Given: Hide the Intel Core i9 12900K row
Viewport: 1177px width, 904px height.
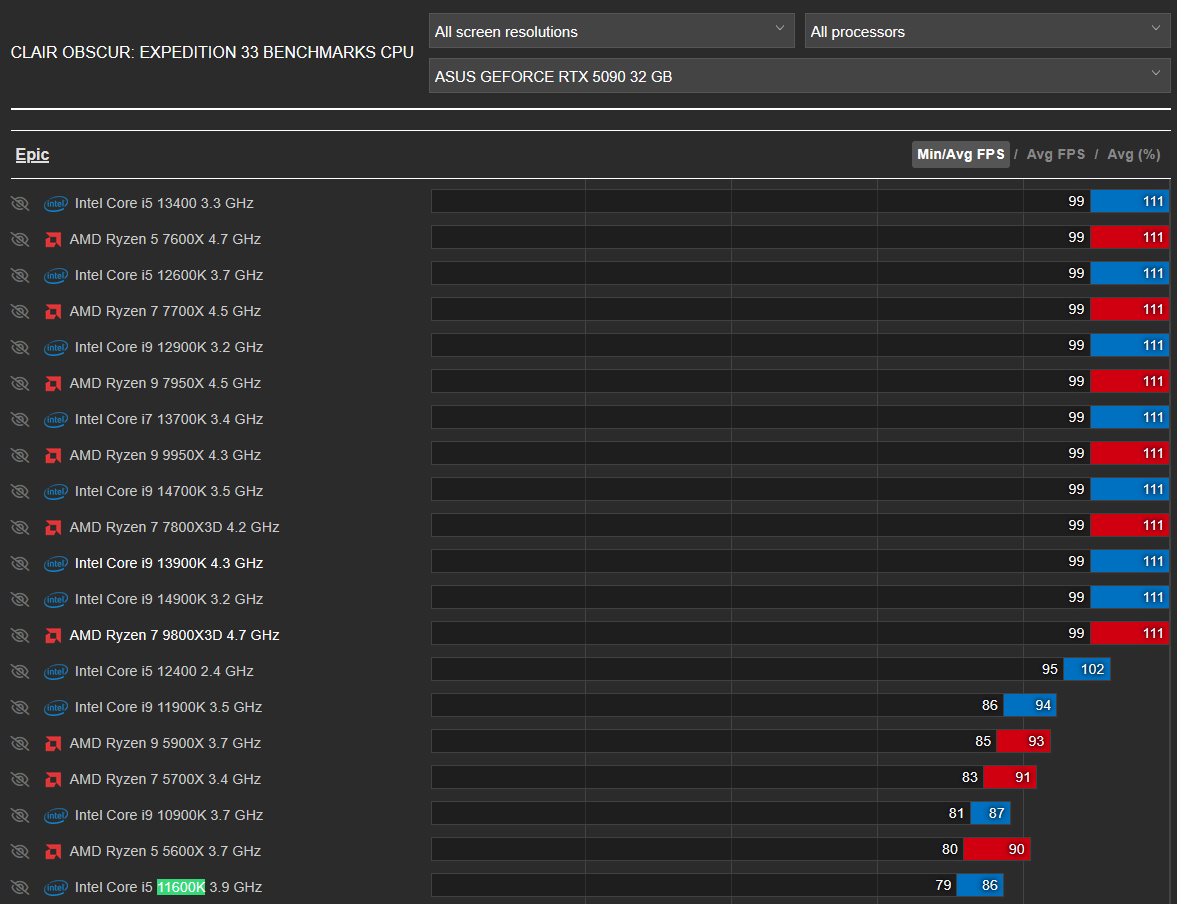Looking at the screenshot, I should tap(20, 348).
